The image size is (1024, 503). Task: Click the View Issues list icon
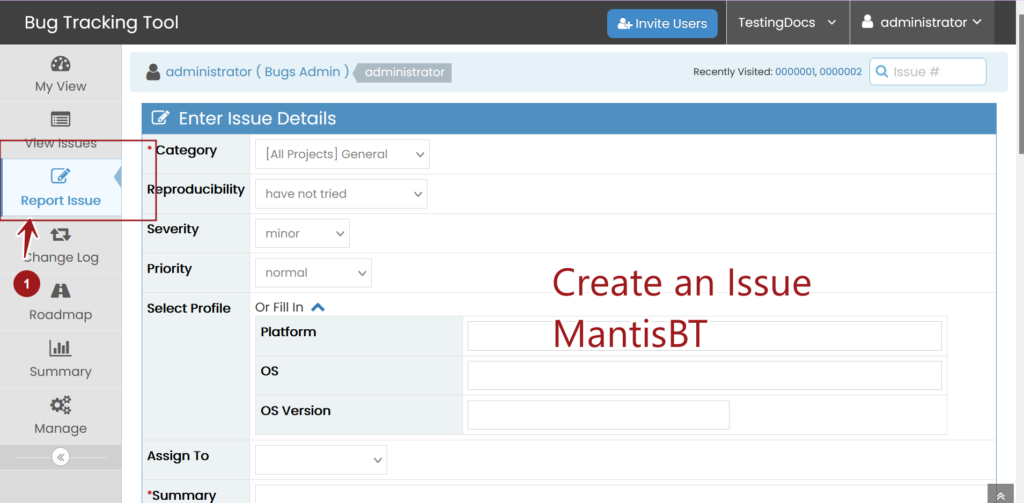[60, 120]
